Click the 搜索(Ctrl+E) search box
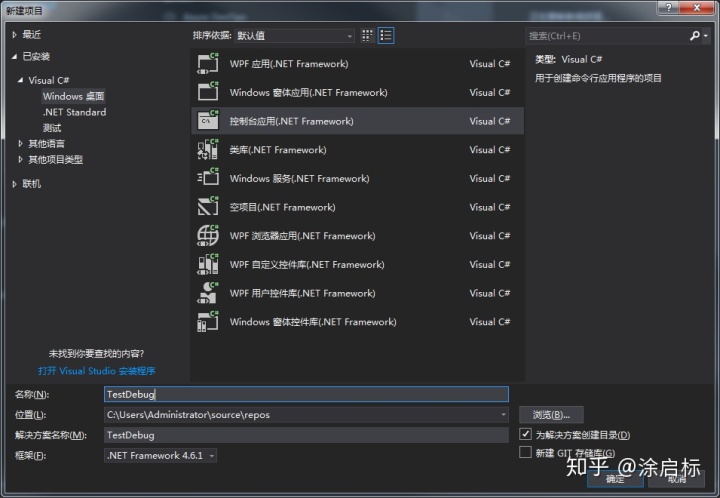This screenshot has width=720, height=498. point(607,36)
